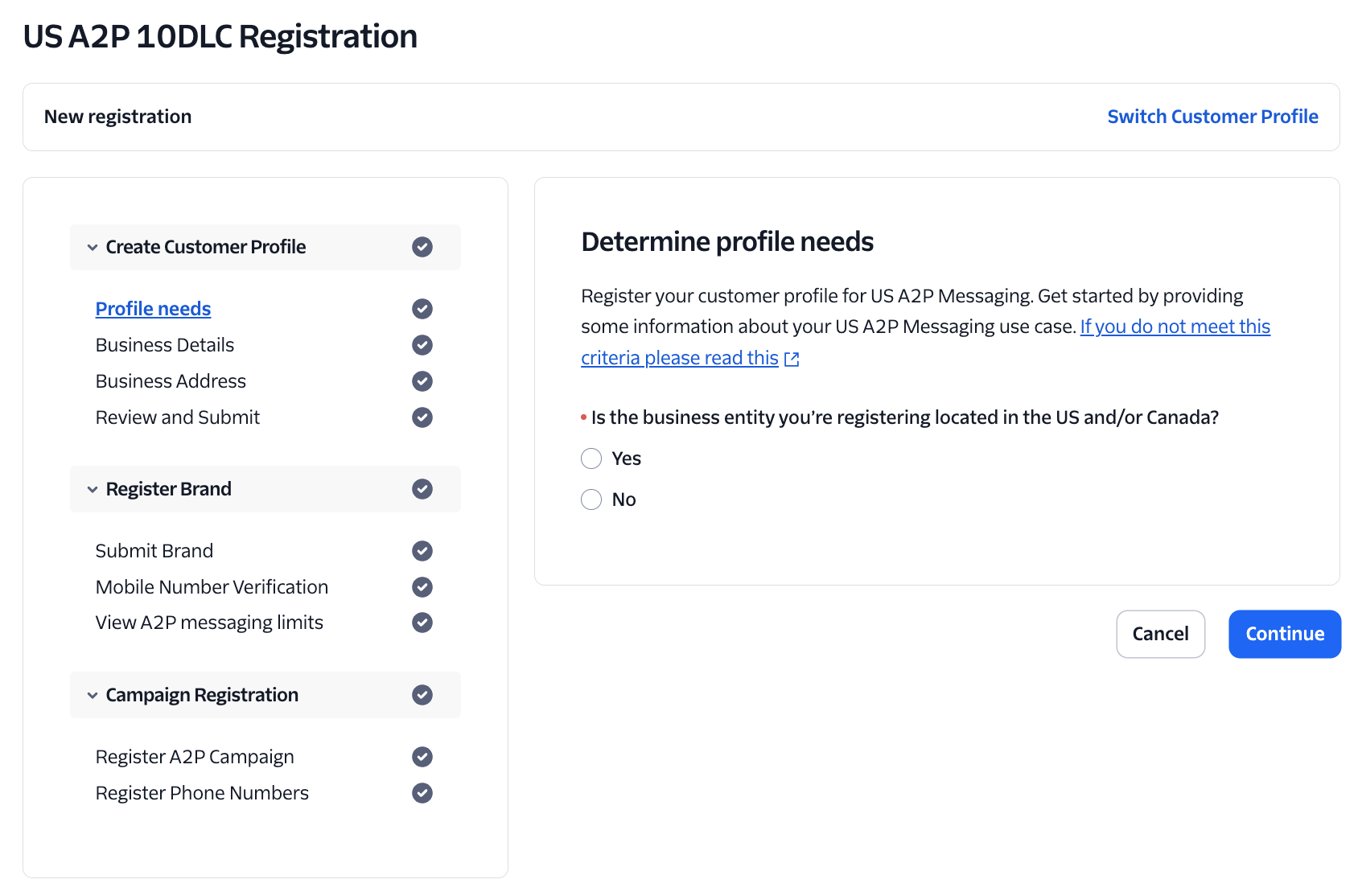Click the checkmark beside Register Phone Numbers

(x=422, y=793)
